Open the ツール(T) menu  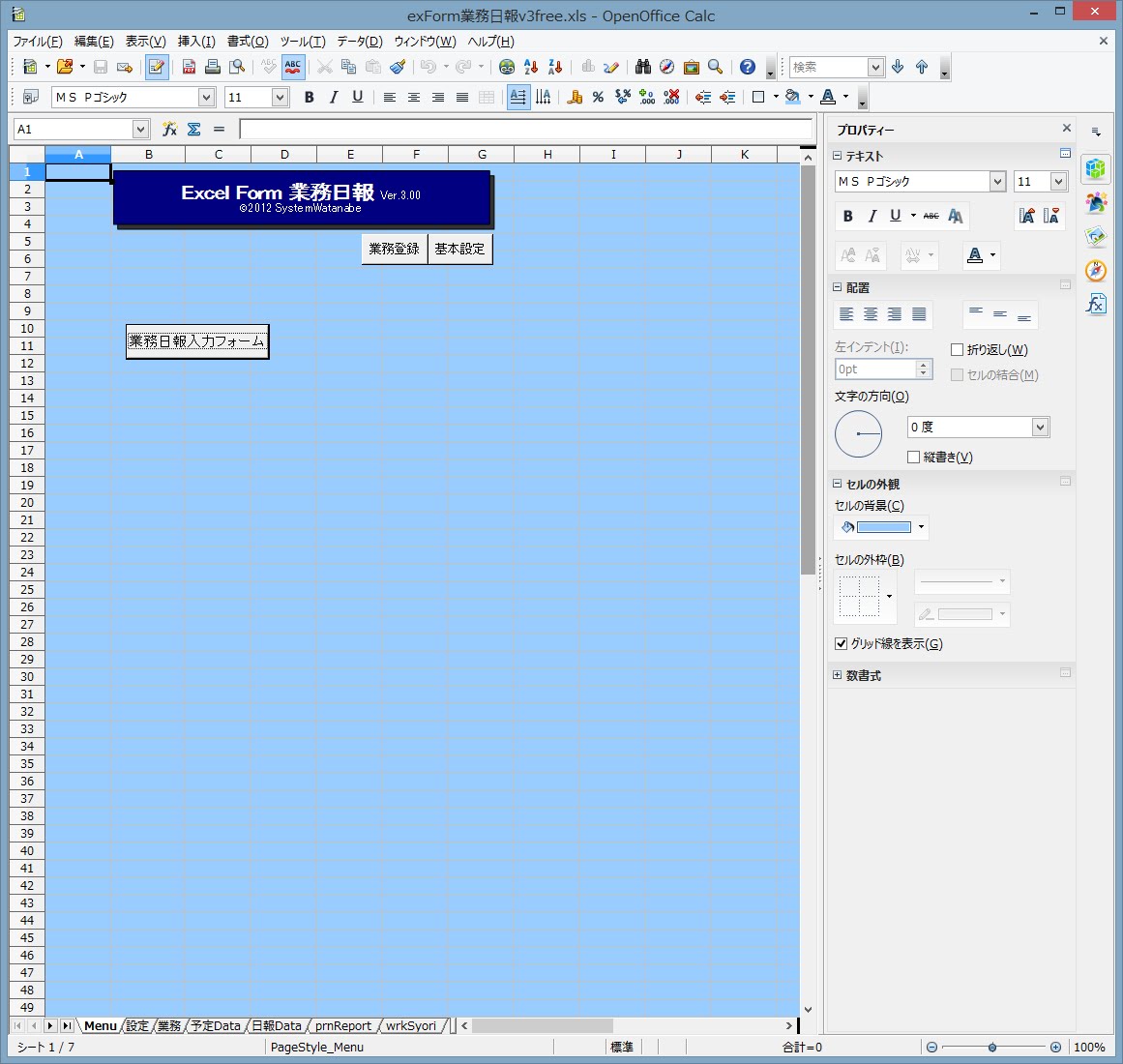point(303,42)
